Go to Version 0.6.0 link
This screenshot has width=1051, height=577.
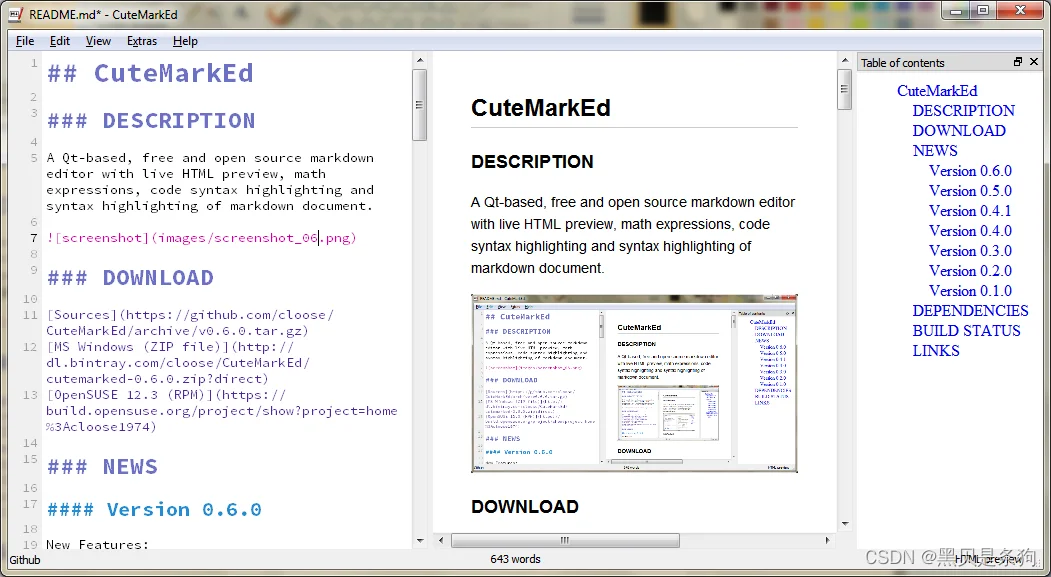[970, 171]
